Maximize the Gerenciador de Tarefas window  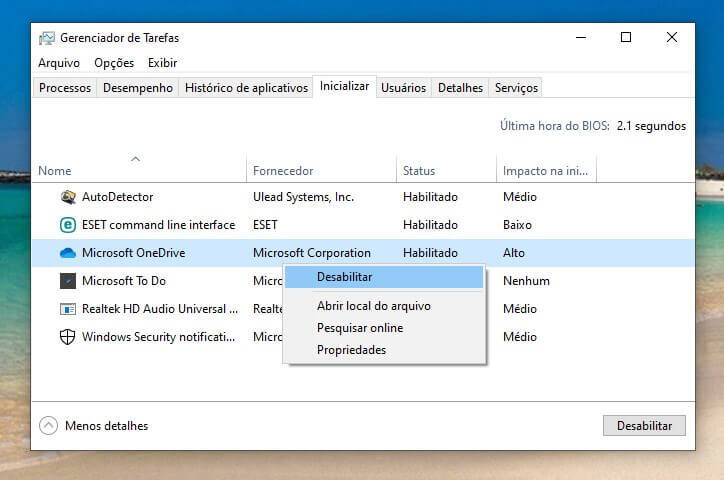[626, 37]
